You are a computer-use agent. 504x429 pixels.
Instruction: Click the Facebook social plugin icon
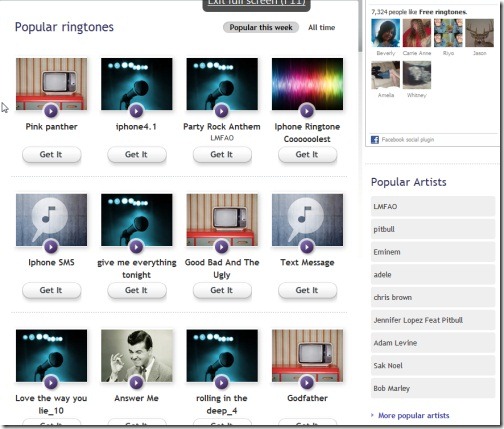[x=375, y=140]
